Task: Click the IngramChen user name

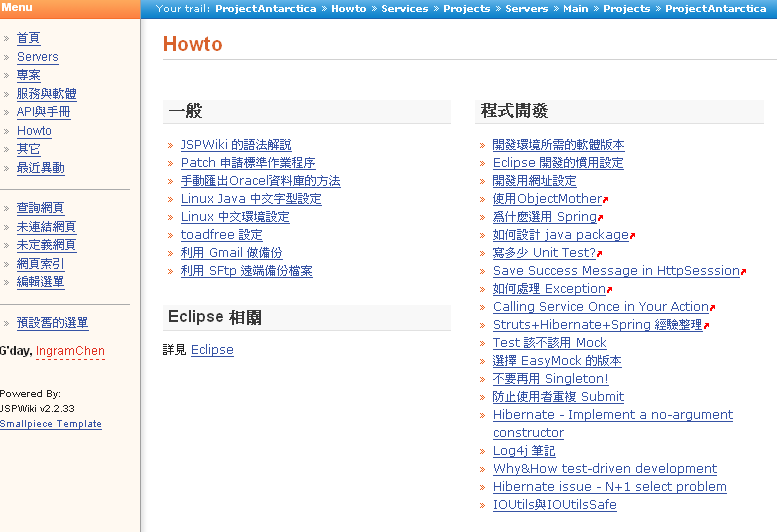Action: tap(70, 351)
